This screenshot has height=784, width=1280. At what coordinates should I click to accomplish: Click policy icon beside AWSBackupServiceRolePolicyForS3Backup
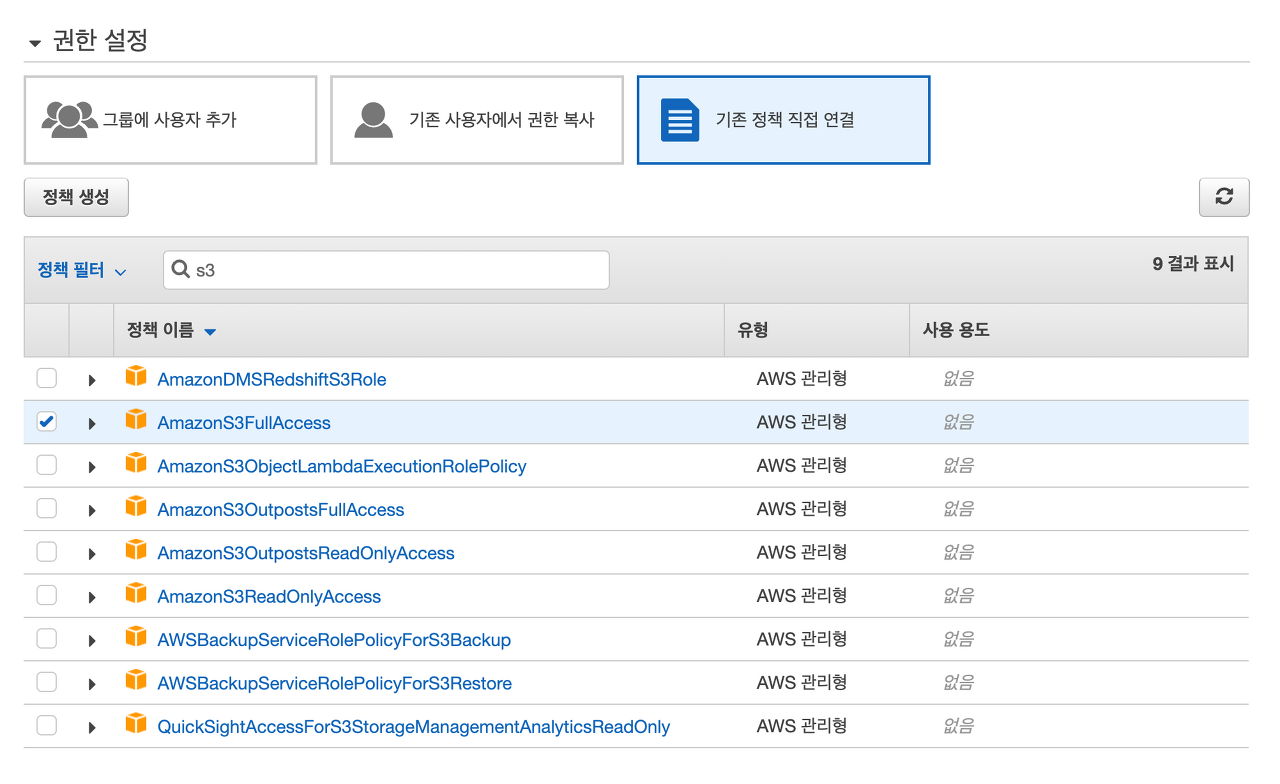pos(136,637)
